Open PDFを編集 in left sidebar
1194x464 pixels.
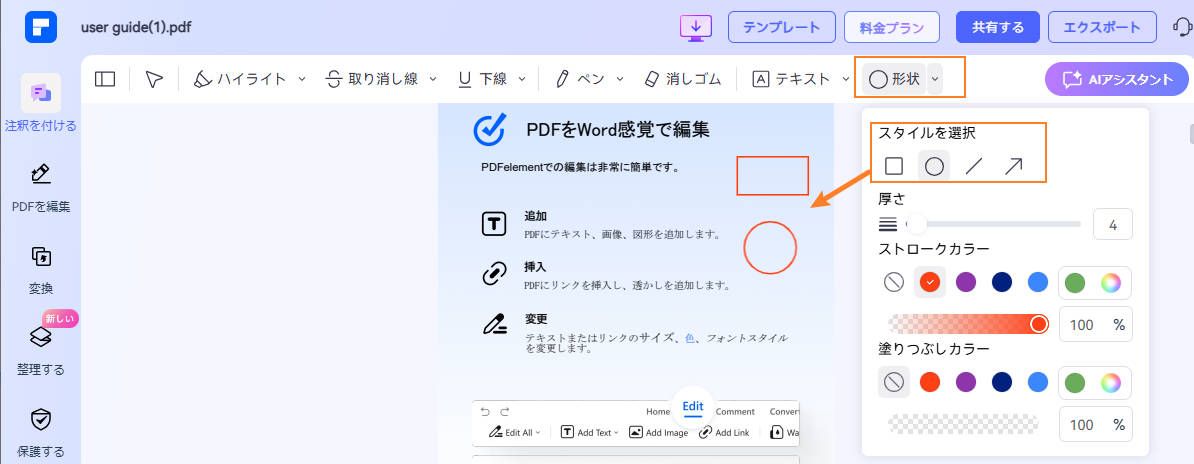[x=41, y=187]
